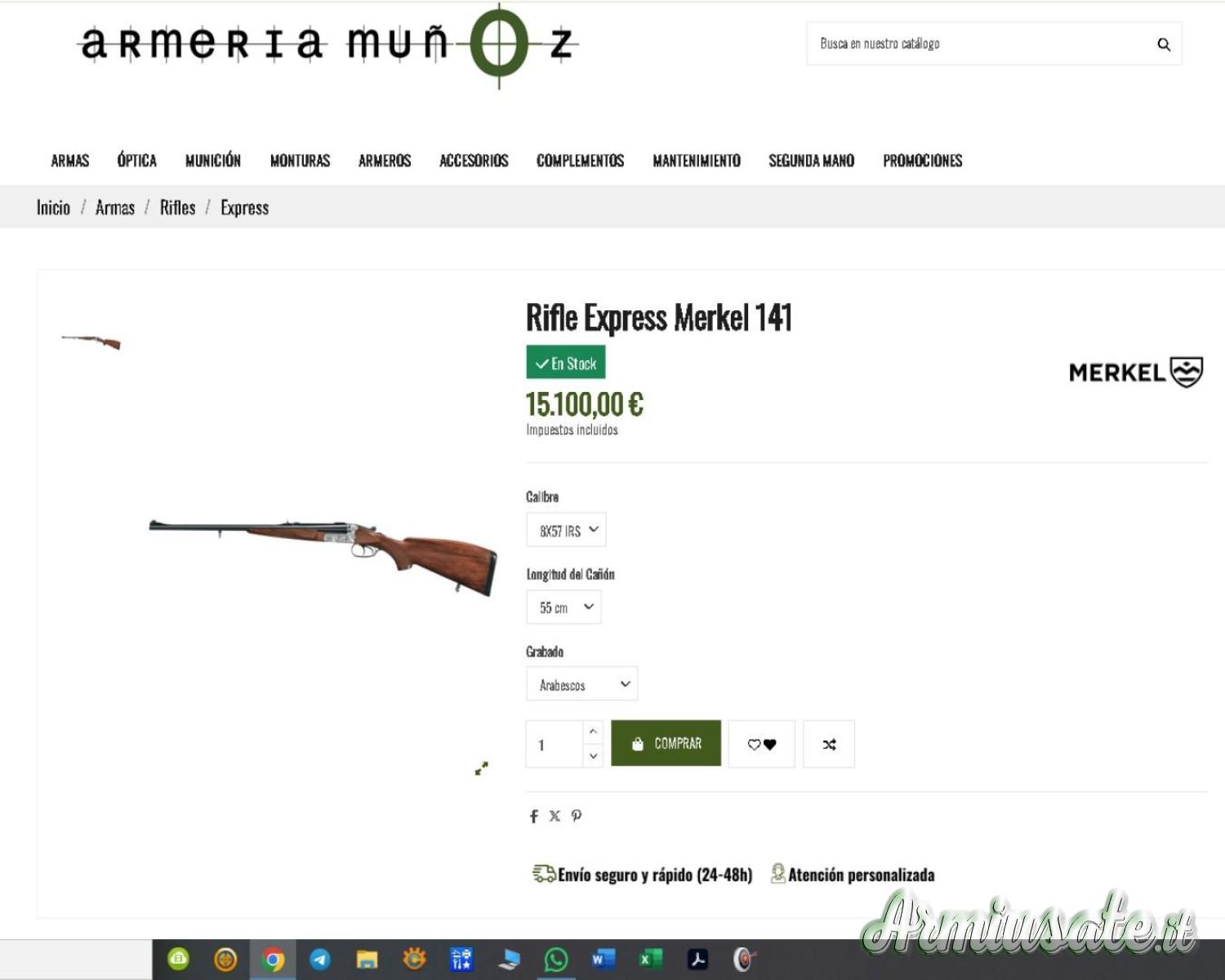Add product to wishlist with heart icon

pos(762,744)
